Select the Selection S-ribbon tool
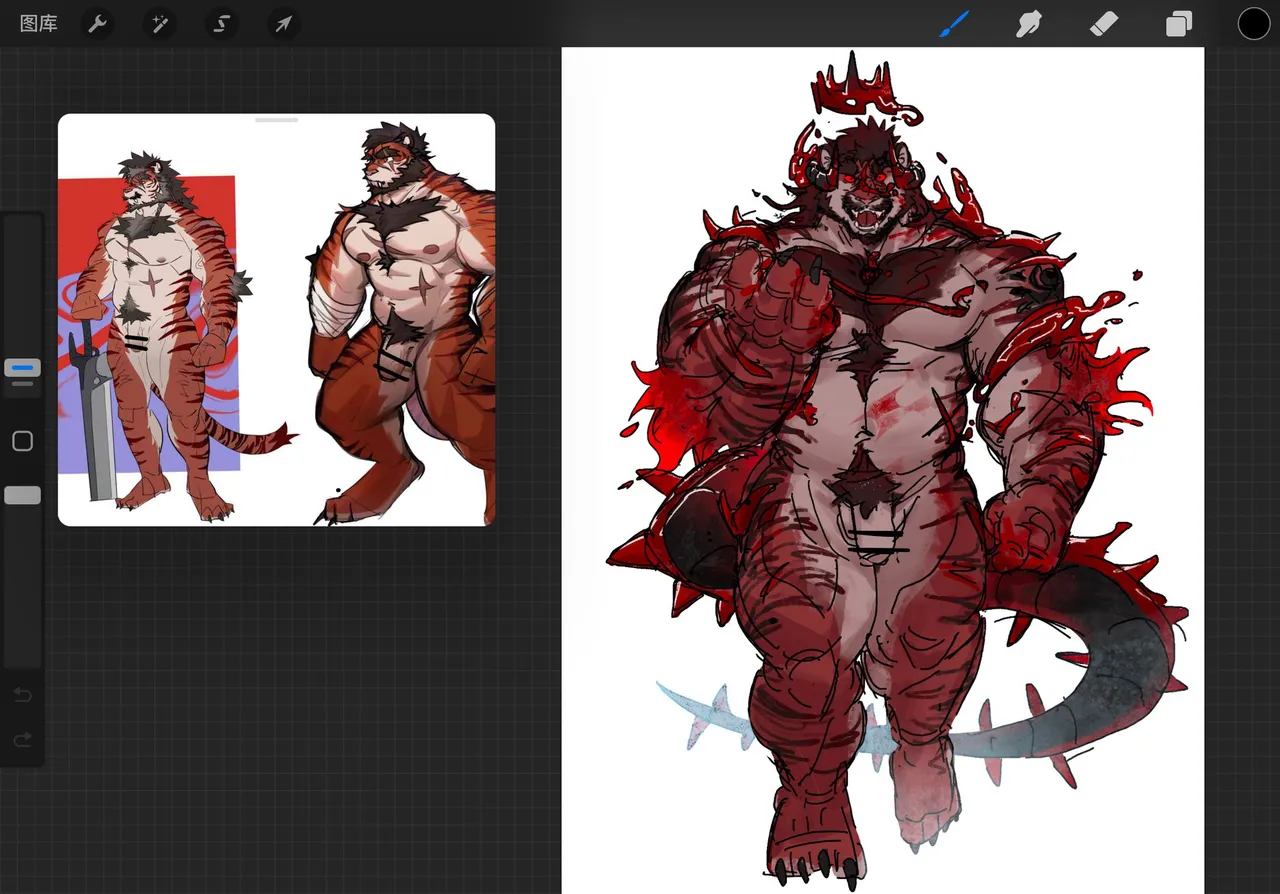This screenshot has width=1280, height=894. click(x=222, y=24)
